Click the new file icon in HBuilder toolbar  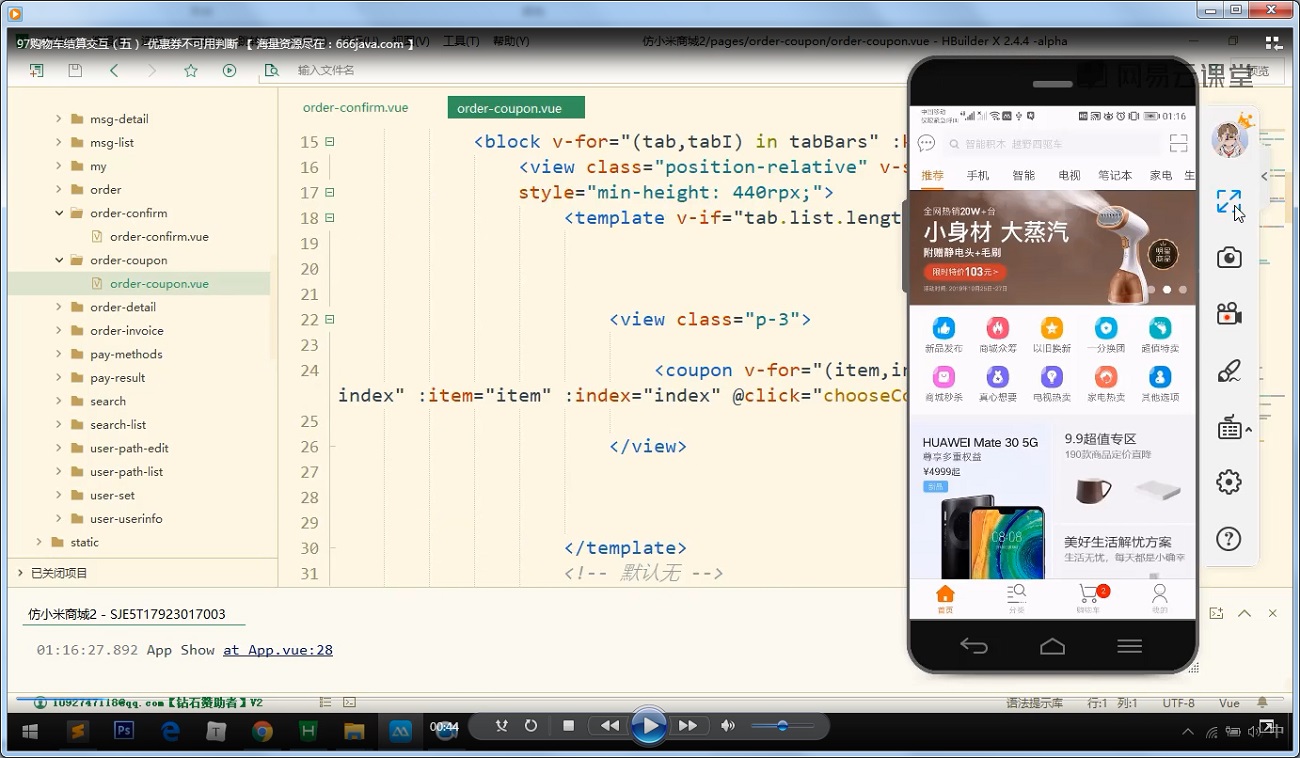tap(37, 71)
